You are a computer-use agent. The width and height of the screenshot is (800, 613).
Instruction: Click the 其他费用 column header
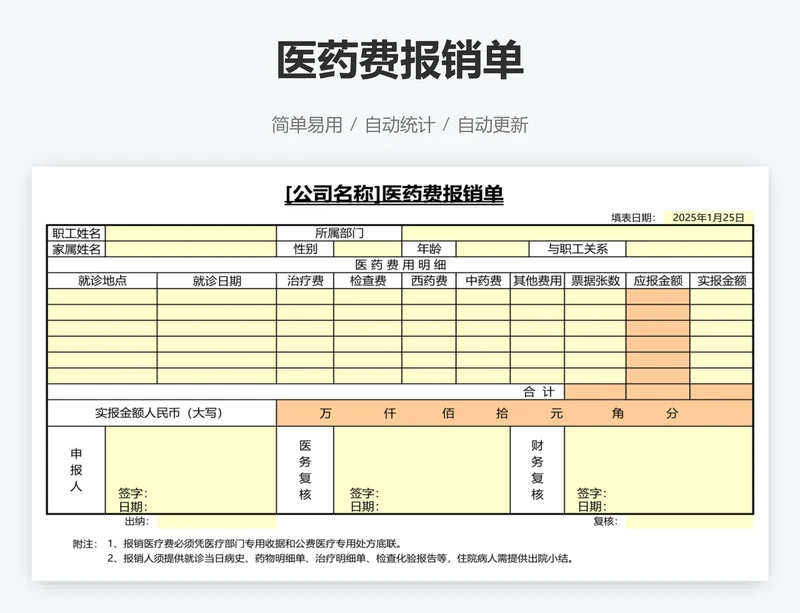(537, 281)
